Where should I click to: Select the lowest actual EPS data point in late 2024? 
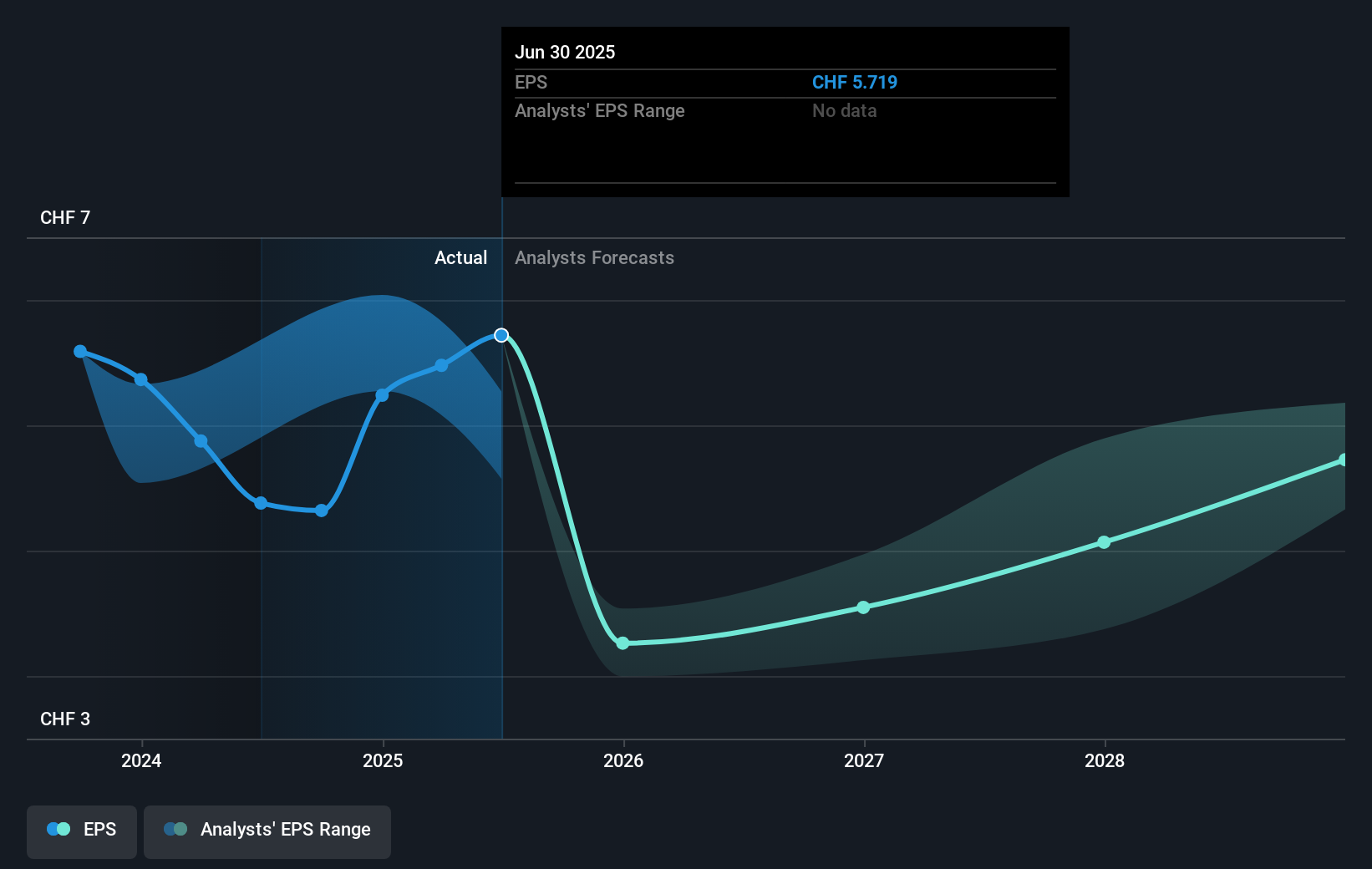click(322, 511)
